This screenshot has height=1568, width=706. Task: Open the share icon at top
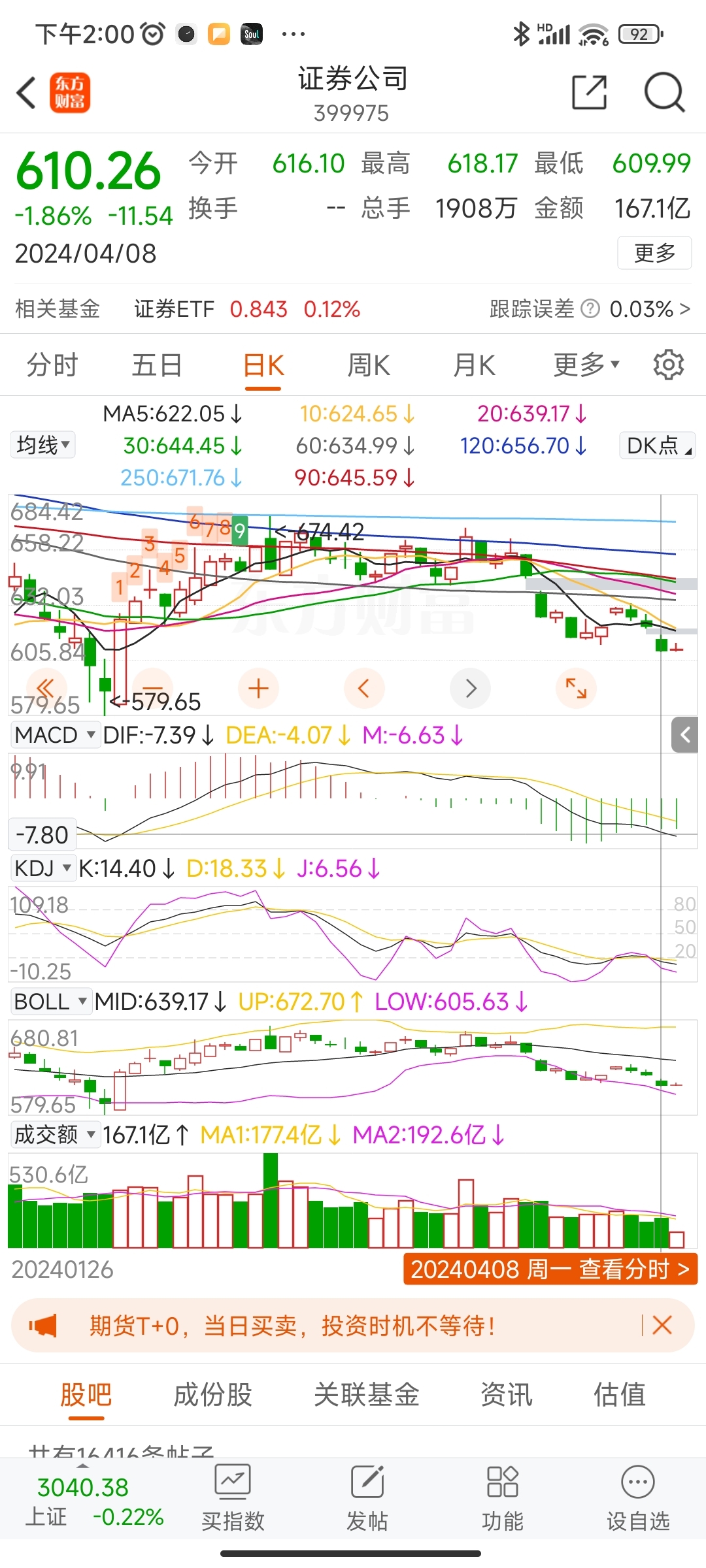pyautogui.click(x=589, y=92)
